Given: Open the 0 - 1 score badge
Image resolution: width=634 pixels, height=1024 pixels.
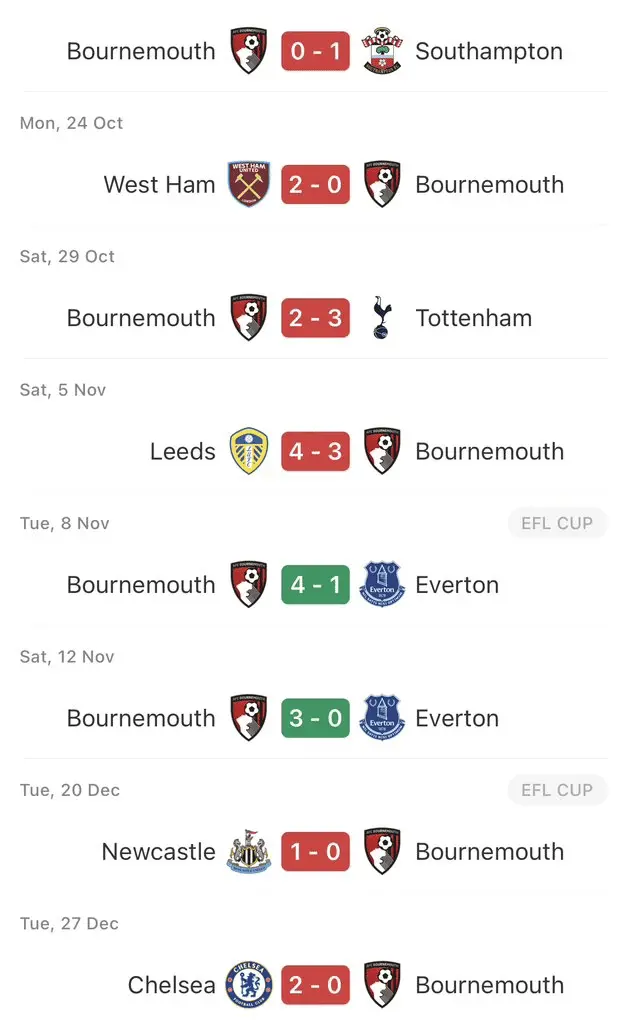Looking at the screenshot, I should tap(315, 51).
